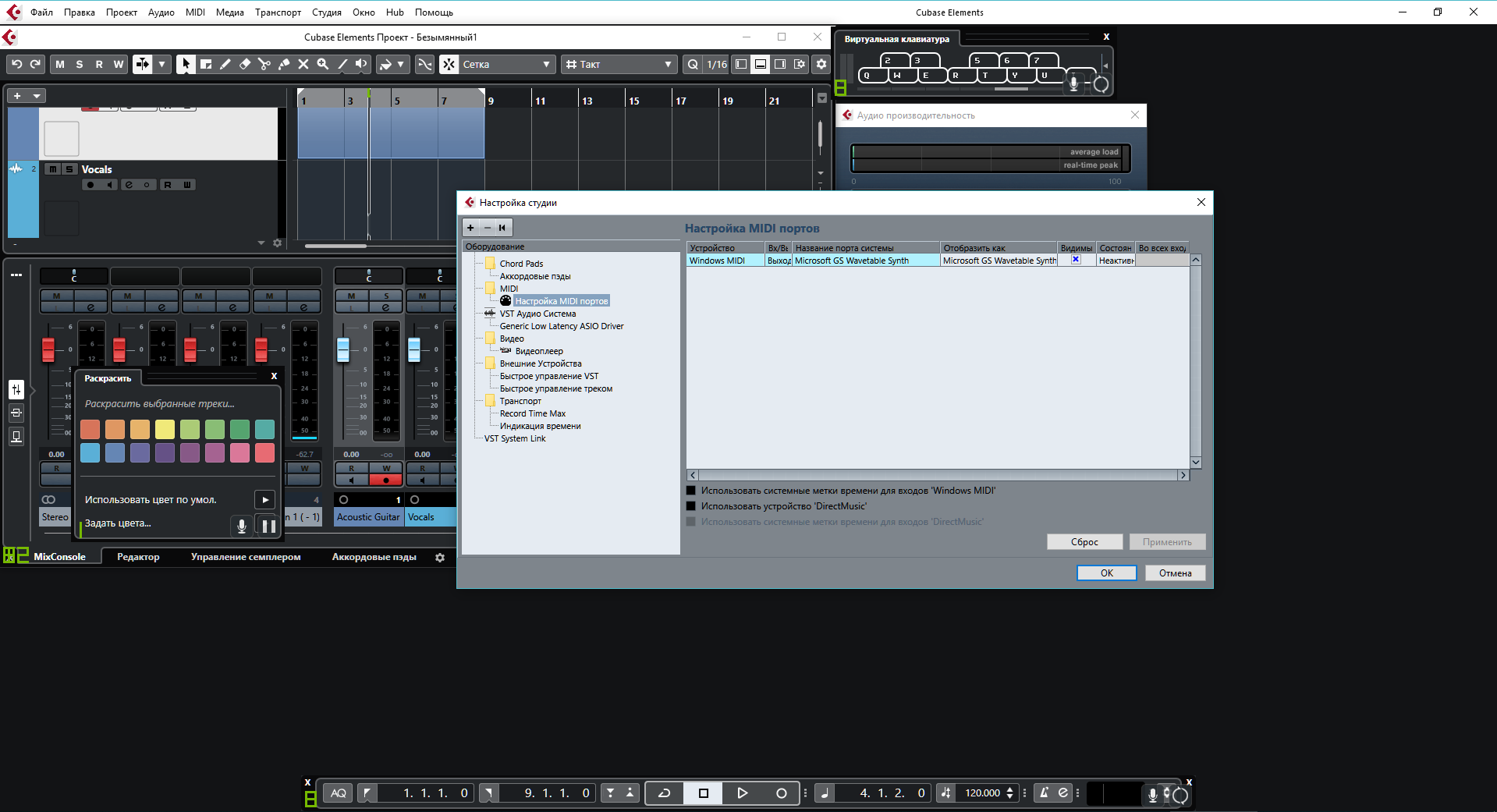Toggle Snap to Zero Crossing icon
Screen dimensions: 1497x812
point(424,64)
